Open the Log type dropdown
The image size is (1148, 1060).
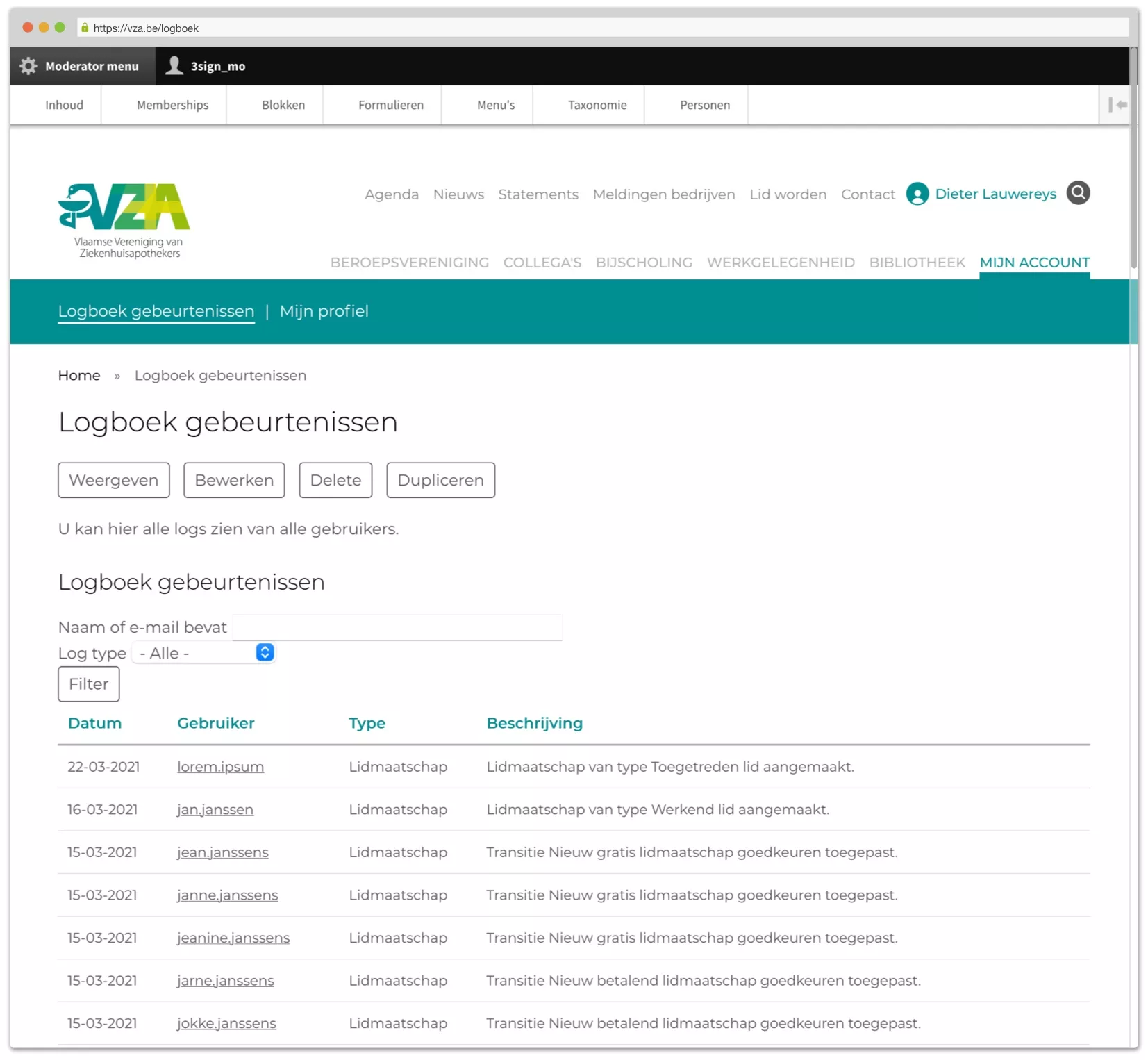tap(204, 653)
